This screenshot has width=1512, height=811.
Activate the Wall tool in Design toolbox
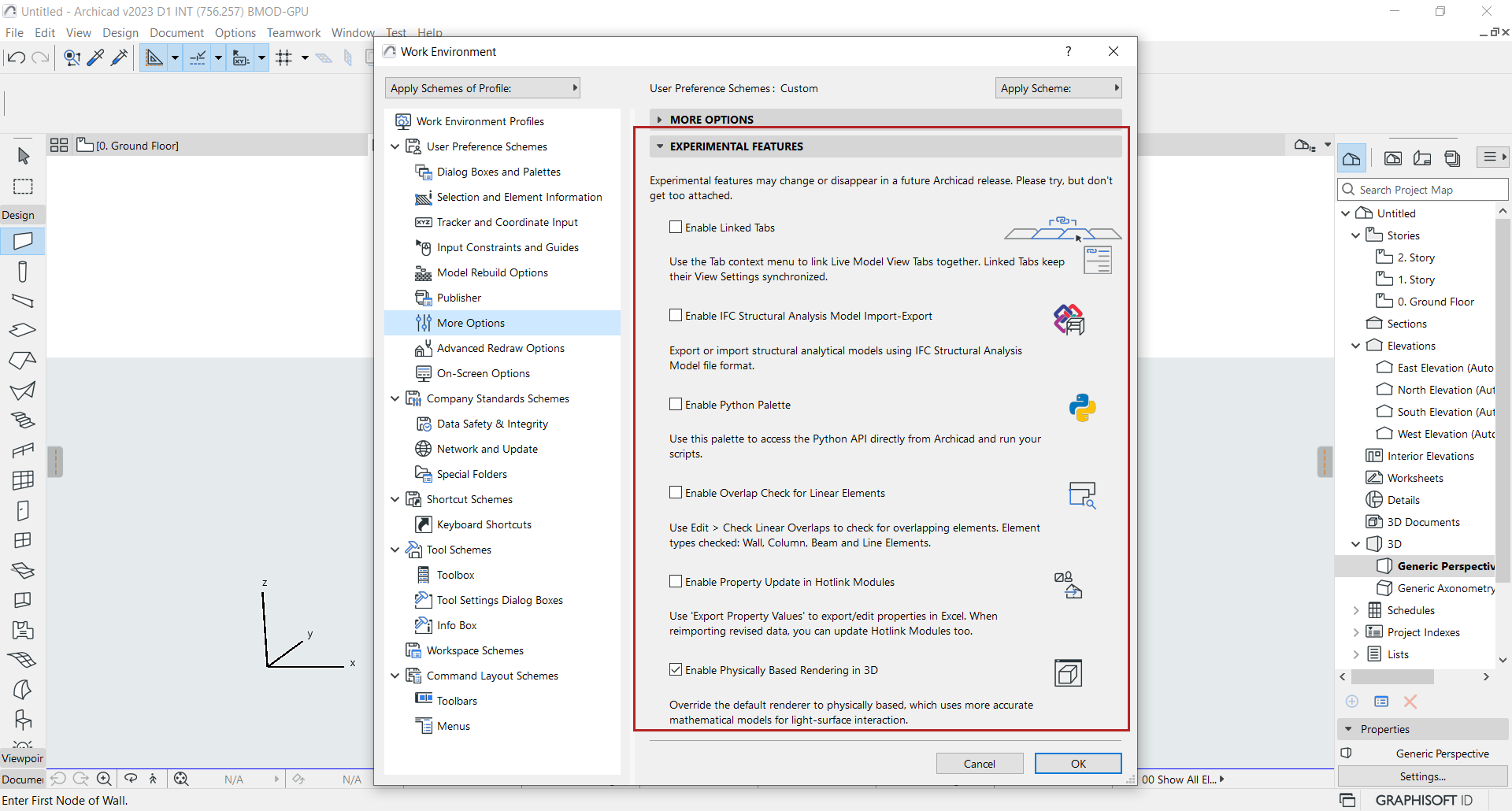23,241
